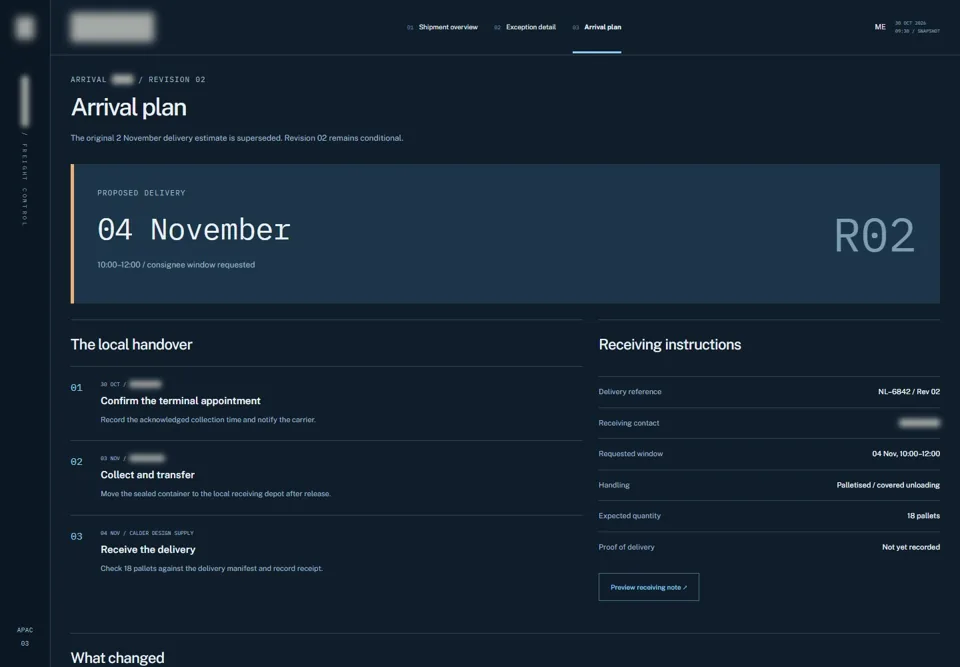Click the Delivery reference label
This screenshot has height=667, width=960.
[629, 392]
